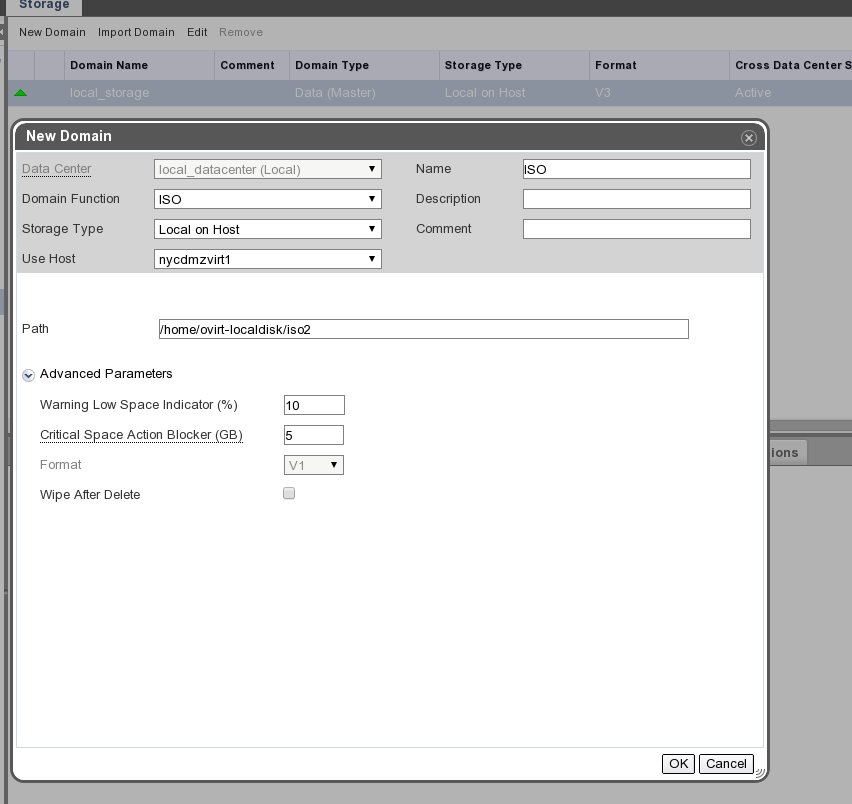Sort by the Domain Name column header

(109, 65)
